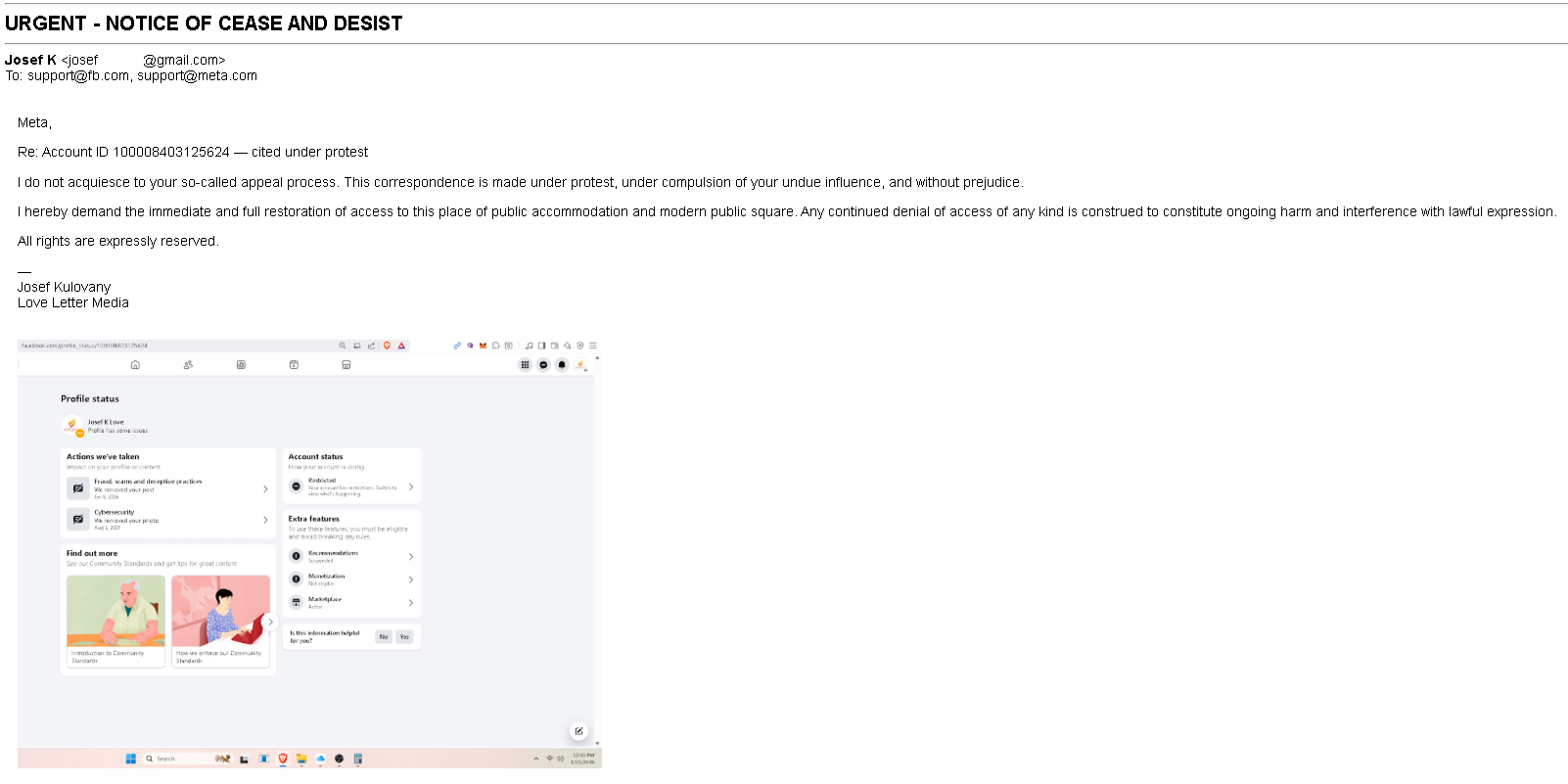Expand the Restricted account status entry
Viewport: 1568px width, 784px height.
351,486
